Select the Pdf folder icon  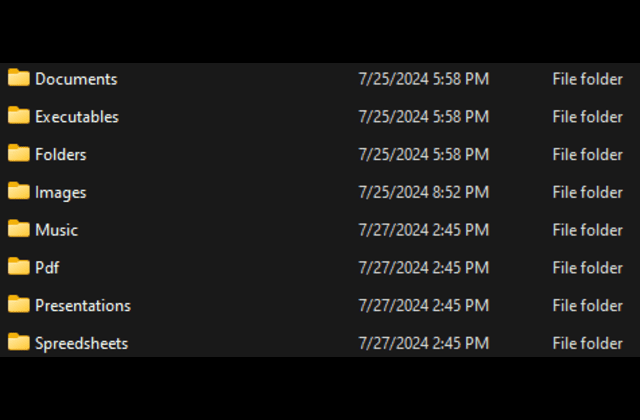tap(18, 267)
